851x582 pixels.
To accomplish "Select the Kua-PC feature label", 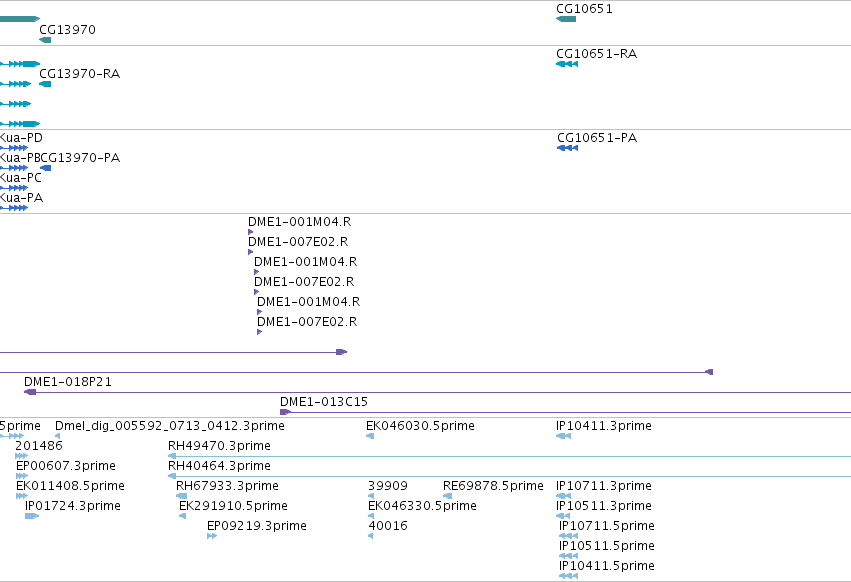I will pyautogui.click(x=21, y=178).
